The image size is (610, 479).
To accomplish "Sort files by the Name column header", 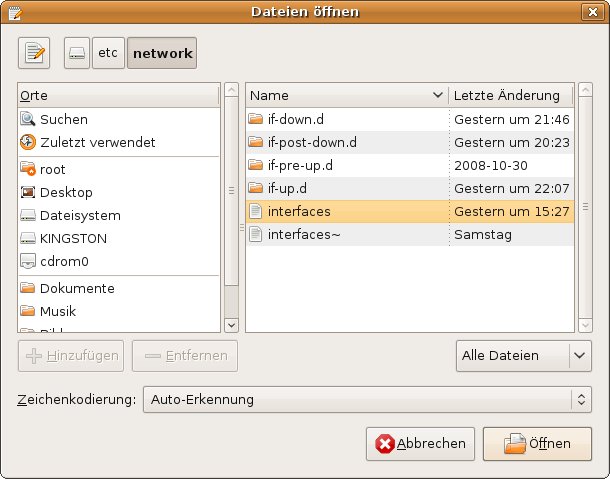I will pyautogui.click(x=346, y=96).
